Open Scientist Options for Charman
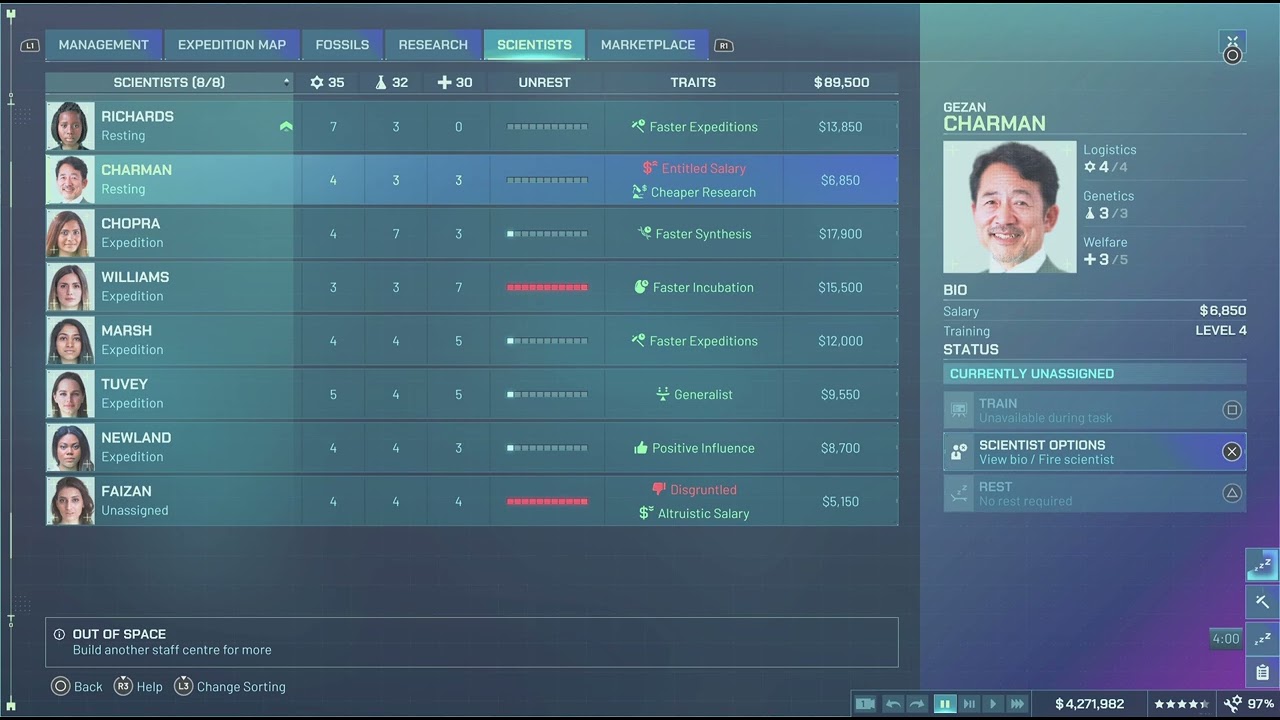1280x720 pixels. tap(1095, 452)
